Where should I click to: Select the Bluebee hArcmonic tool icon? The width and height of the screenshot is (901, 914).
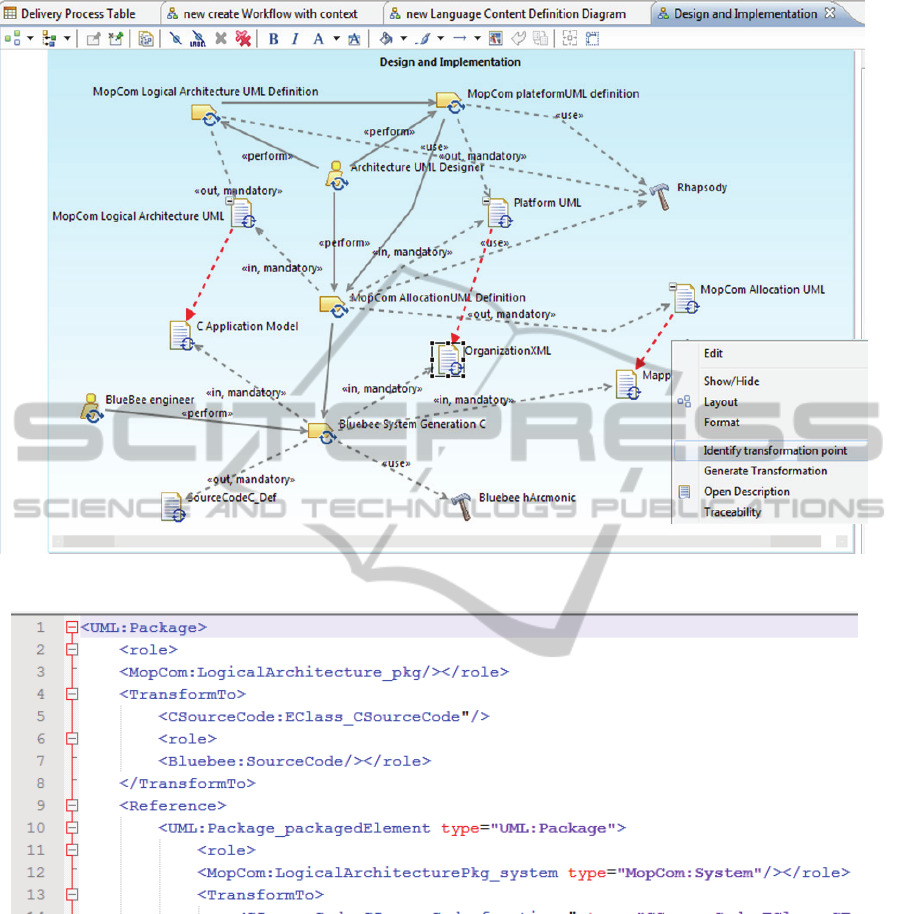461,506
